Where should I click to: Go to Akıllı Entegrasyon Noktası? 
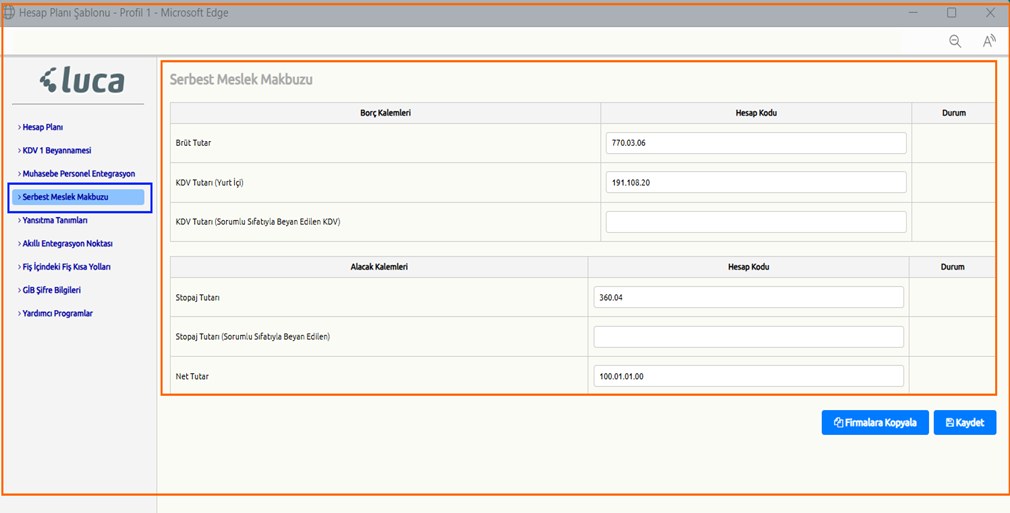tap(66, 244)
